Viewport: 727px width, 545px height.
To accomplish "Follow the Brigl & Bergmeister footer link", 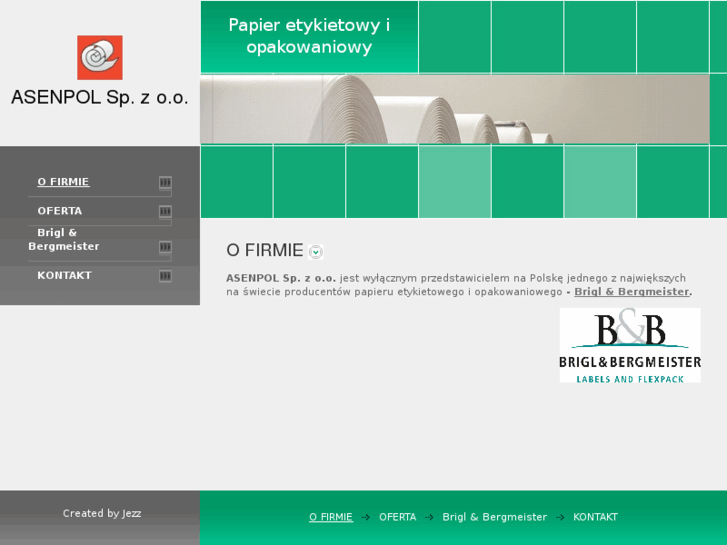I will click(494, 517).
